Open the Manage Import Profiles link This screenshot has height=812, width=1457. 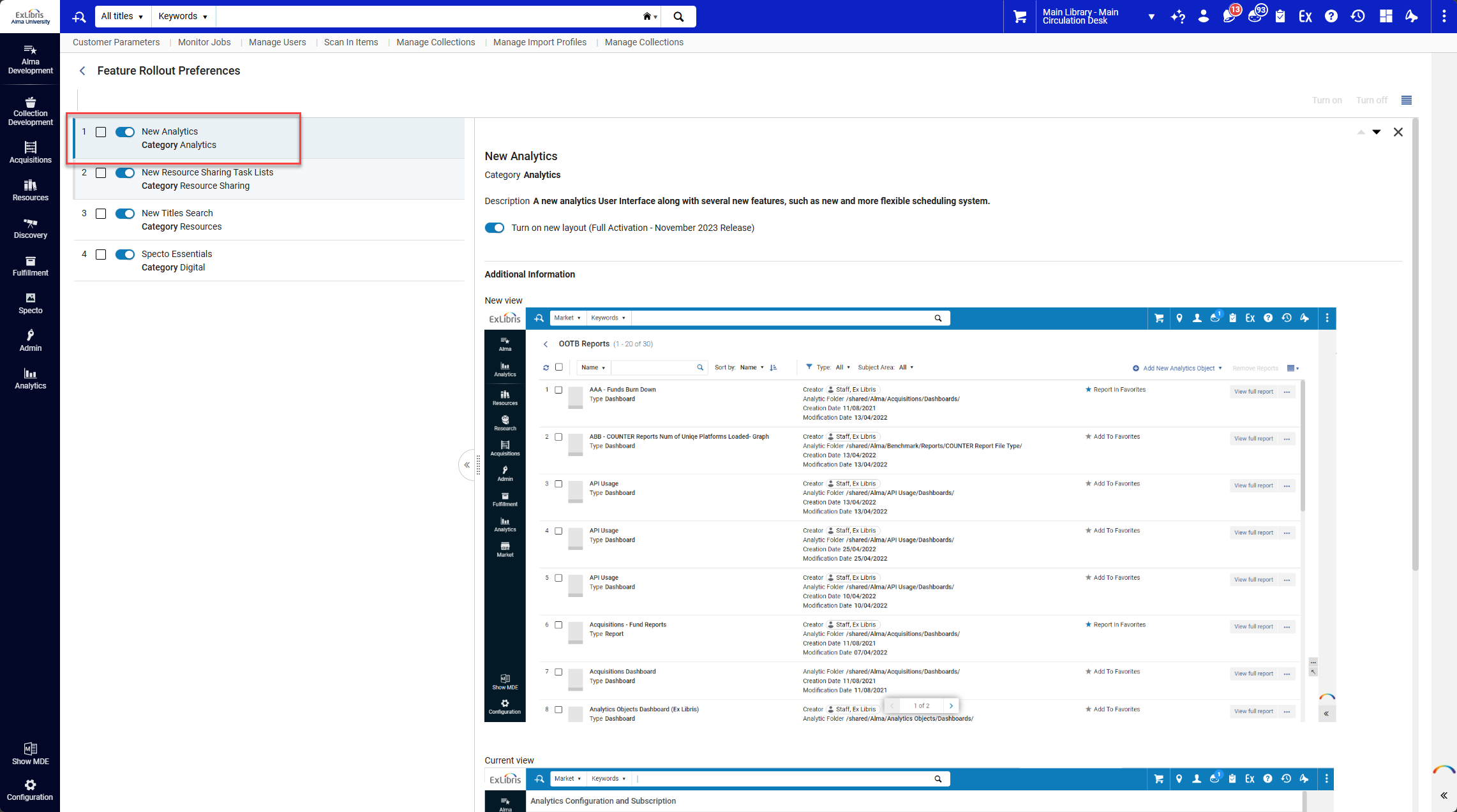(540, 42)
